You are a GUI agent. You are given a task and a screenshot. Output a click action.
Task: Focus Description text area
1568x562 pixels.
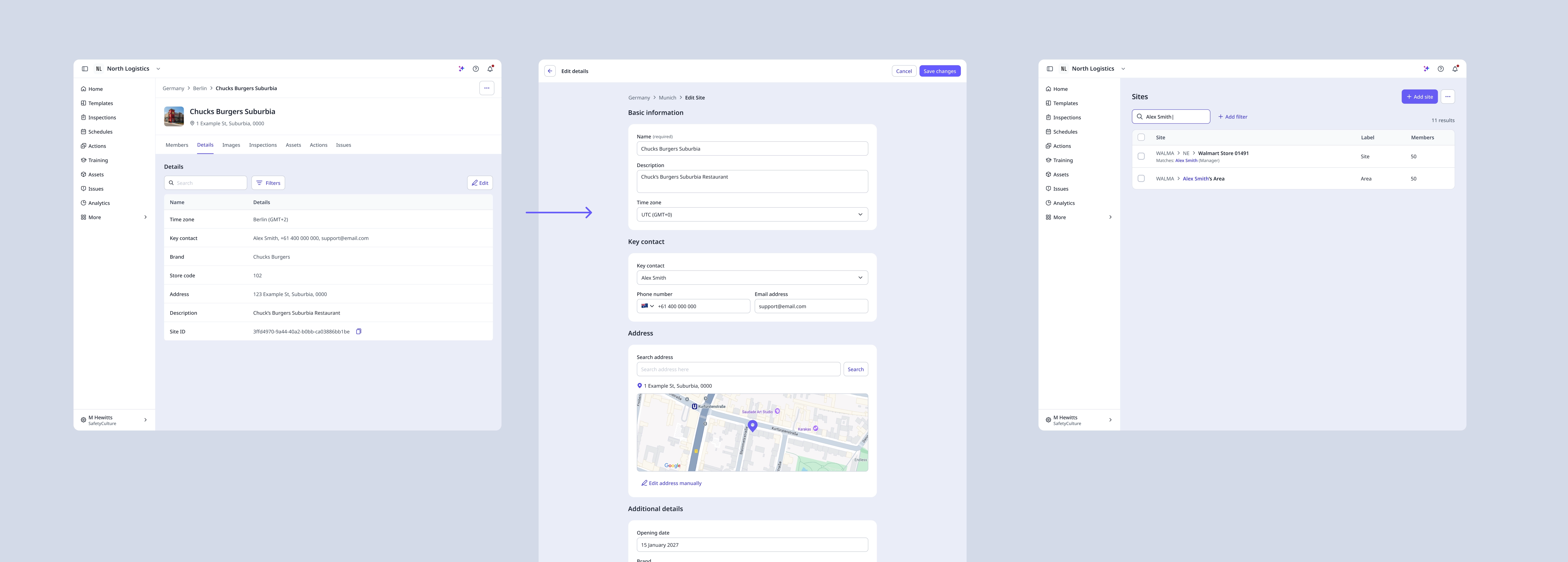pos(752,181)
